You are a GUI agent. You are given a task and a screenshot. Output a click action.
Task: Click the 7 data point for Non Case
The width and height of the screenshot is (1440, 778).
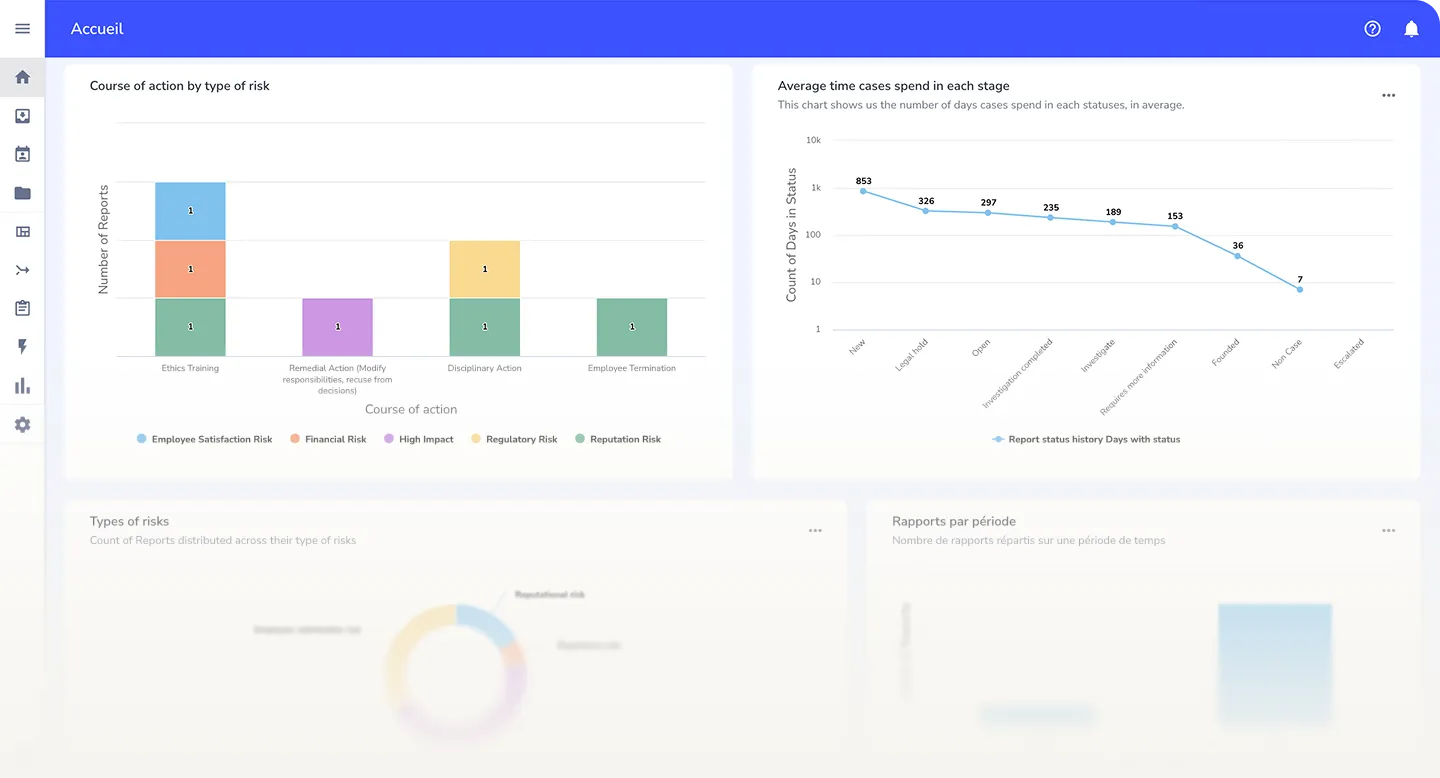click(x=1300, y=289)
